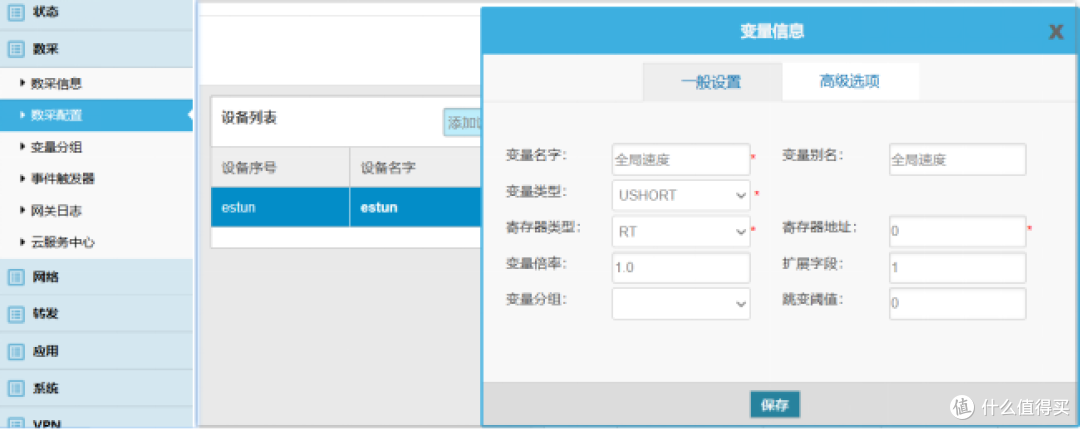Select 数采配置 in the sidebar
Image resolution: width=1080 pixels, height=430 pixels.
96,116
